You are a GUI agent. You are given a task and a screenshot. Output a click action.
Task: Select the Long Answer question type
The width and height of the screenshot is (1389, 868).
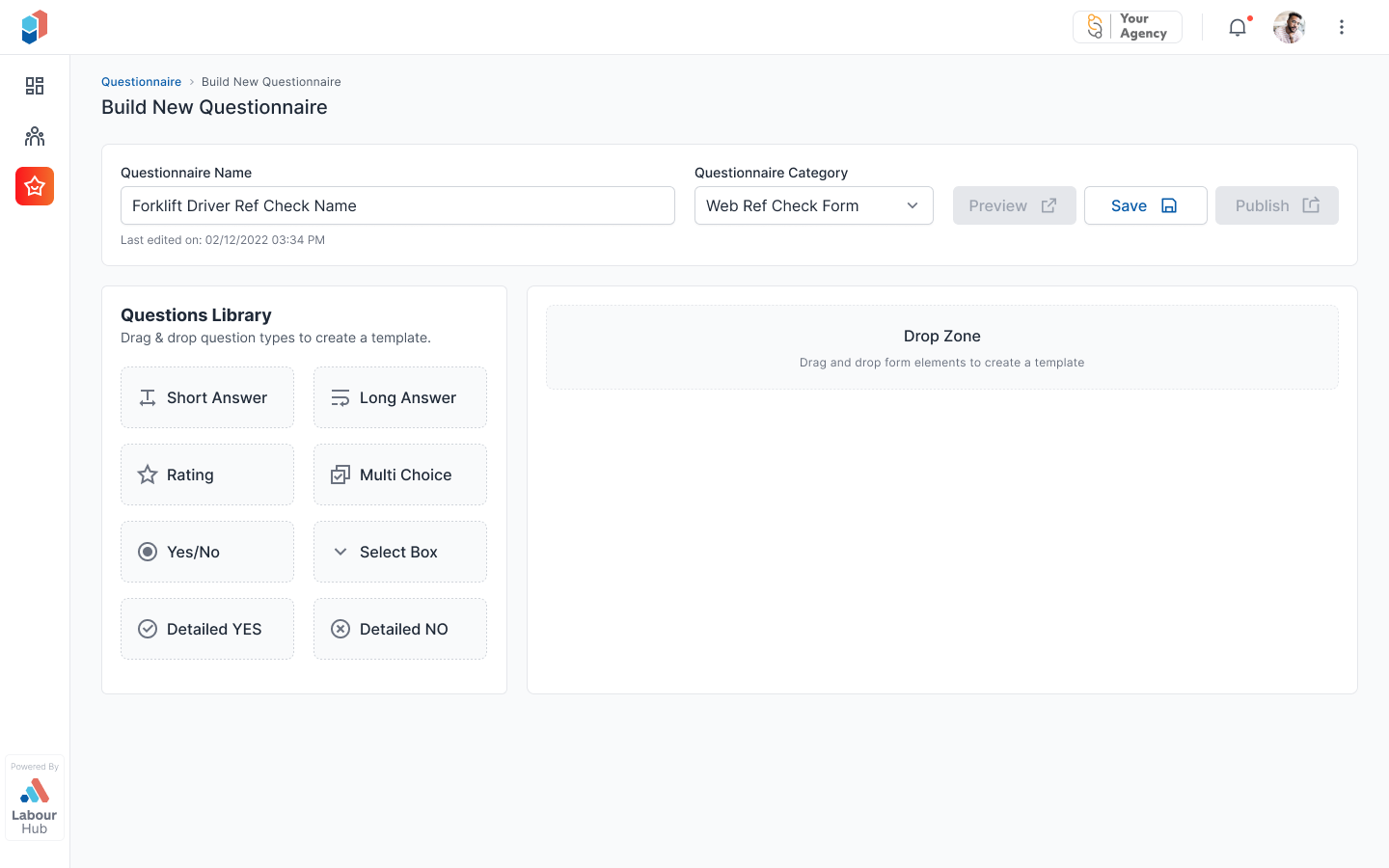(x=400, y=397)
